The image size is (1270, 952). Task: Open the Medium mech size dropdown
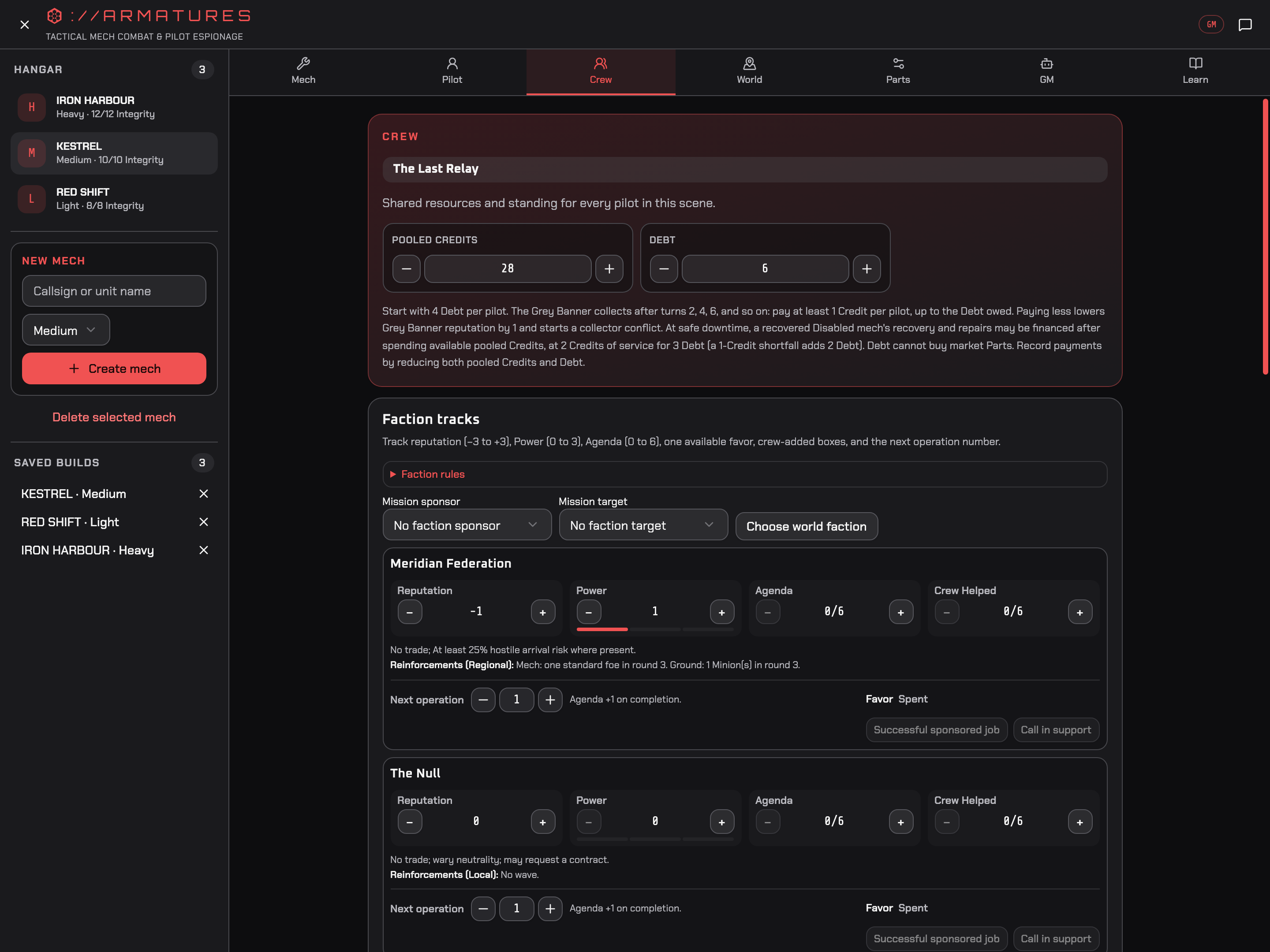click(x=66, y=330)
